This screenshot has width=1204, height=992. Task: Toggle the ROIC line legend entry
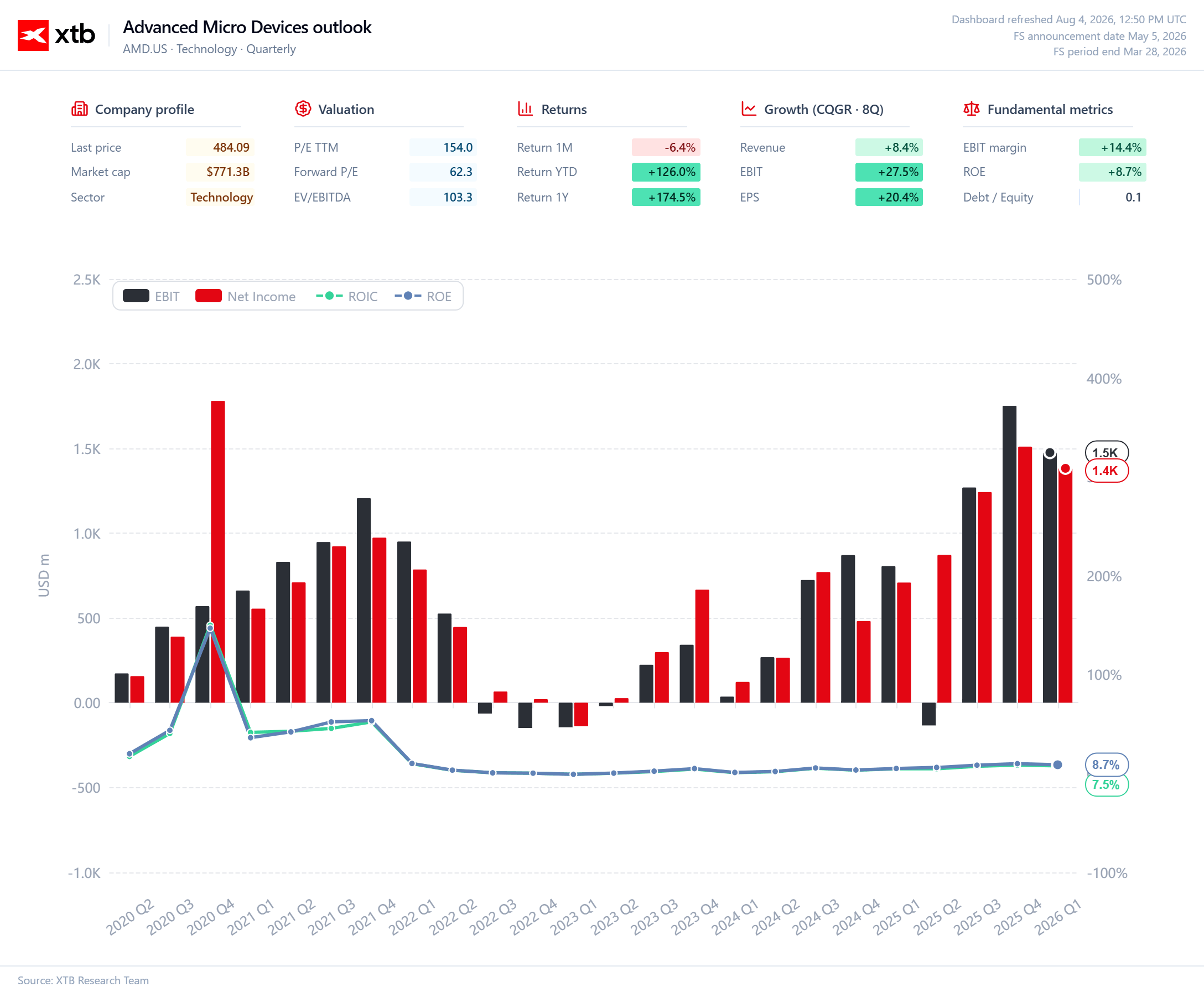(347, 296)
